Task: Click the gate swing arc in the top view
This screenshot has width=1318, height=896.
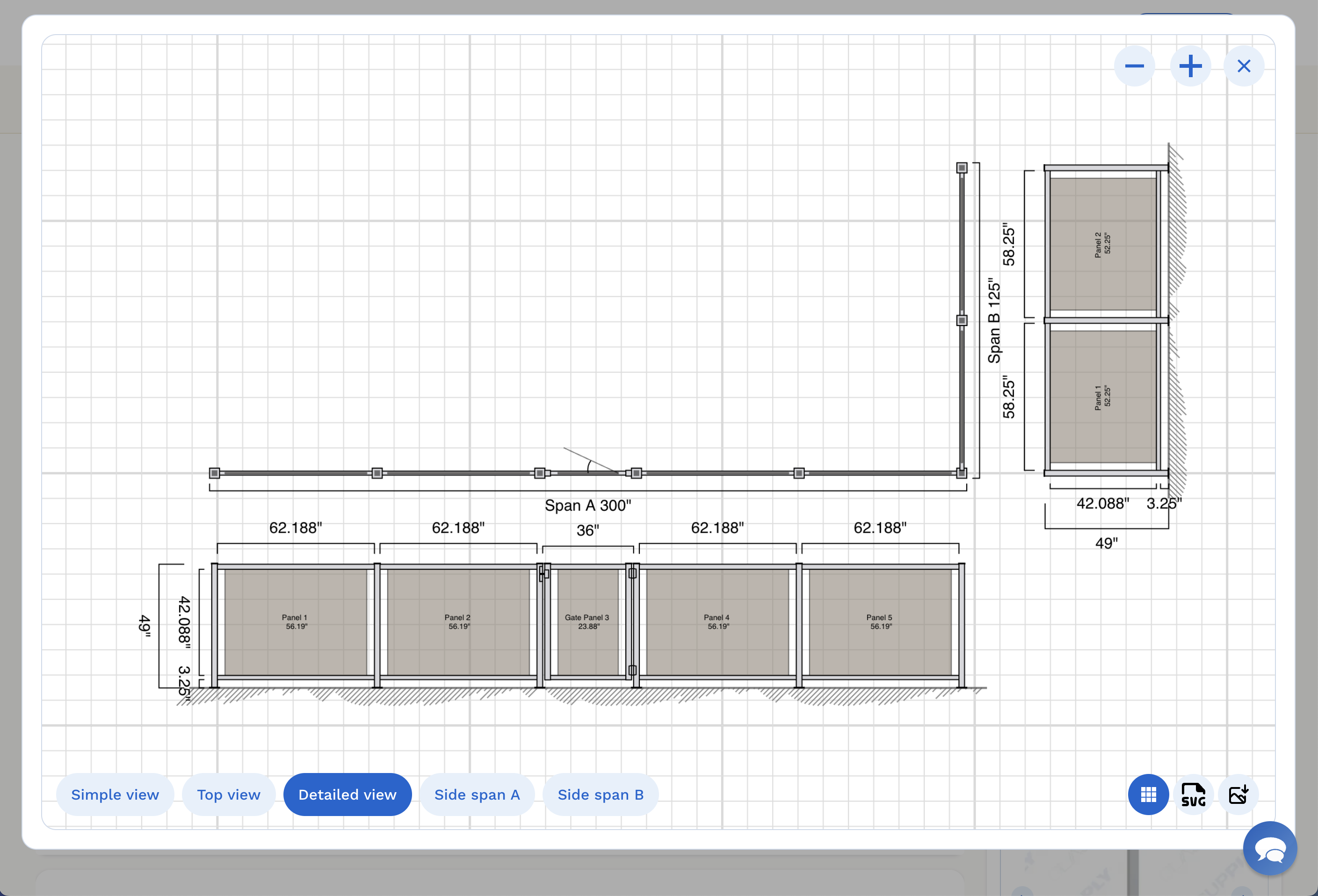Action: tap(590, 466)
